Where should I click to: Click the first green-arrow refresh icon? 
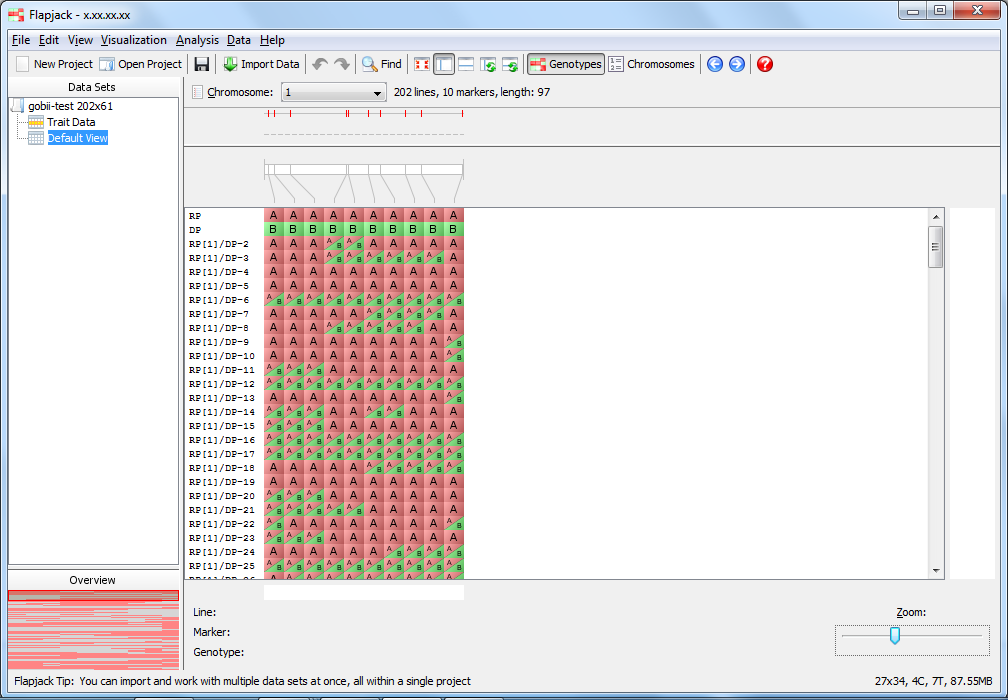click(488, 64)
